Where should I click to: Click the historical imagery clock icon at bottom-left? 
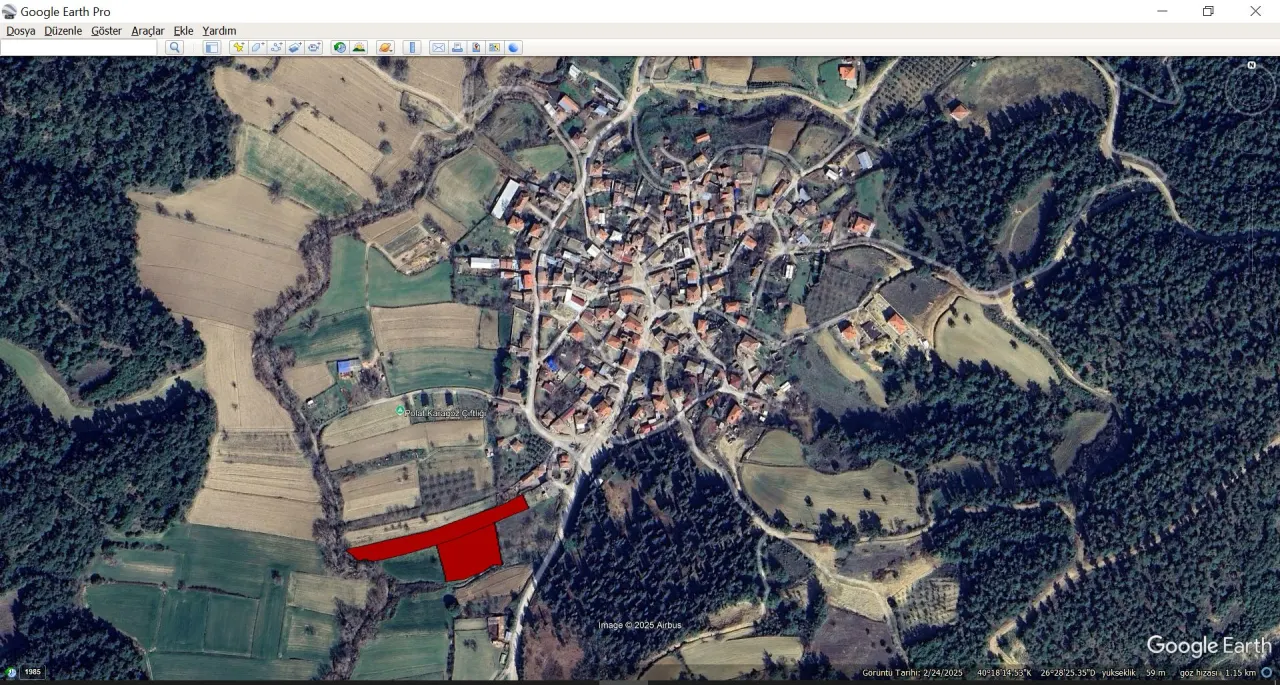pyautogui.click(x=10, y=672)
